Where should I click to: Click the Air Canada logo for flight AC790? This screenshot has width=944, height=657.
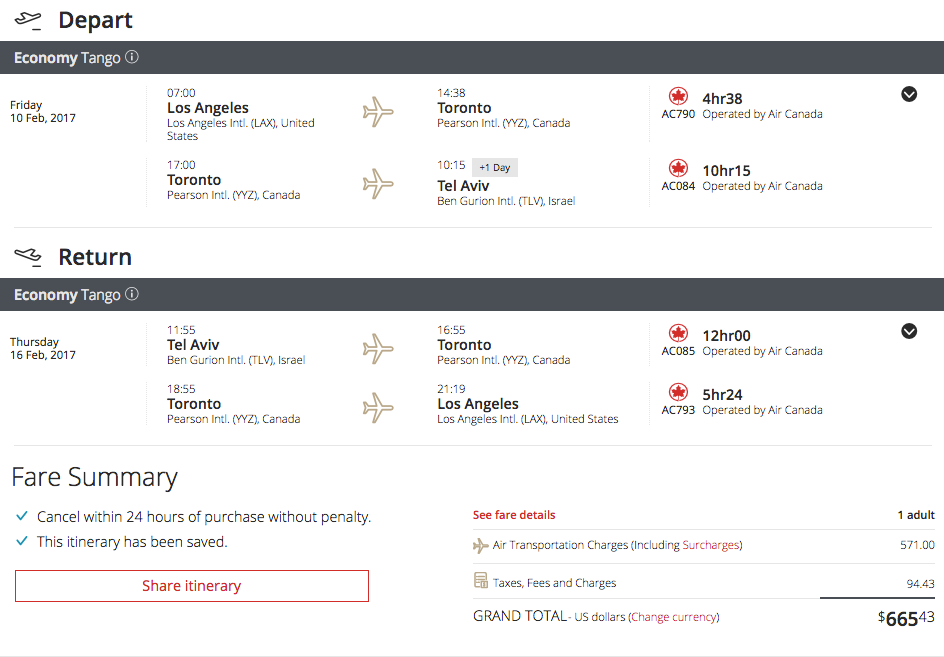point(679,96)
